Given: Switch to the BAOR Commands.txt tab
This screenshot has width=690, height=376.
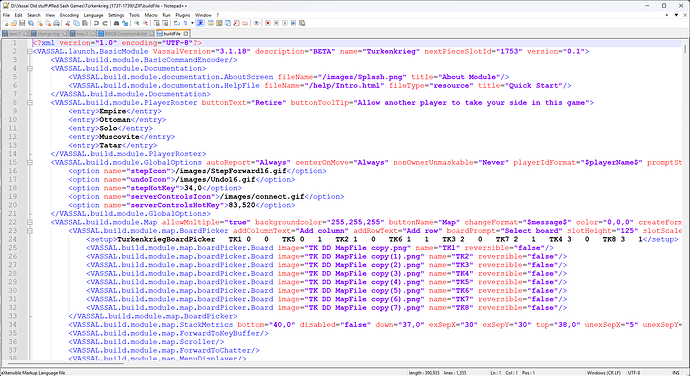Looking at the screenshot, I should click(x=125, y=33).
